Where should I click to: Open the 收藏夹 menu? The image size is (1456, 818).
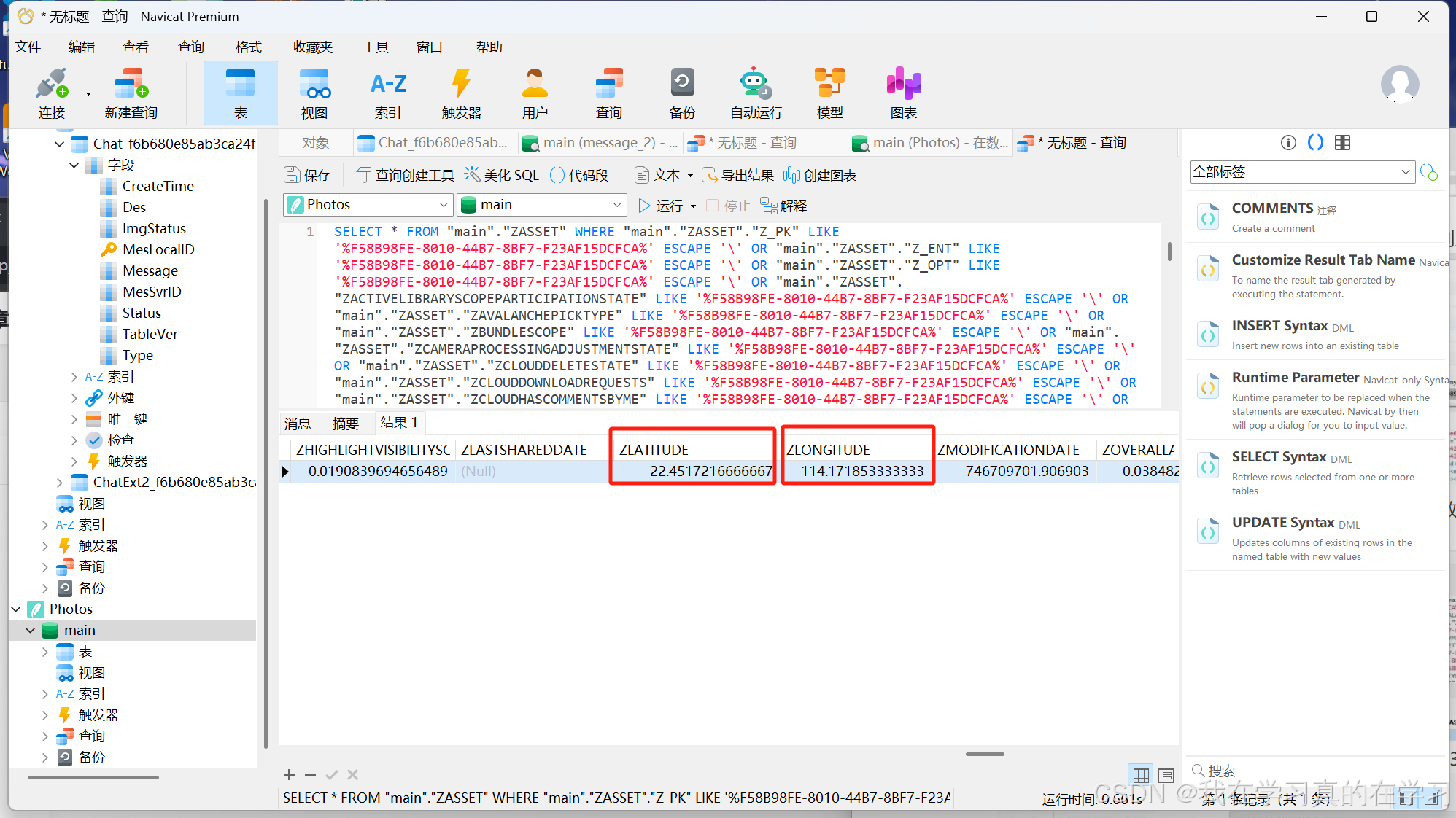tap(312, 47)
